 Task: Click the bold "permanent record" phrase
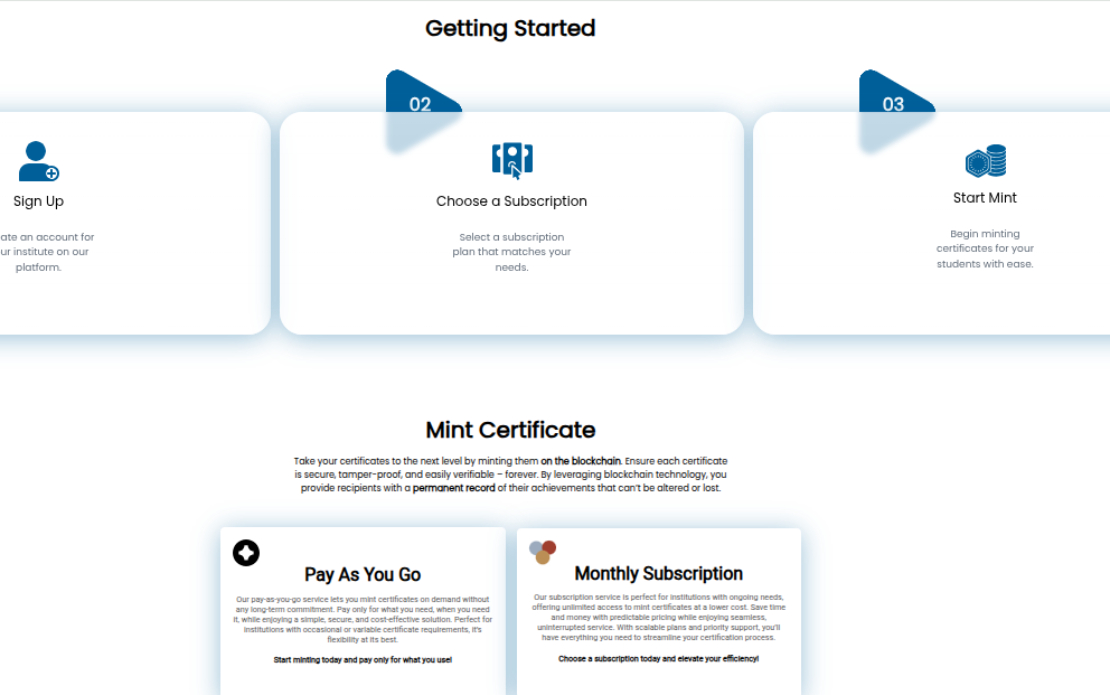454,488
